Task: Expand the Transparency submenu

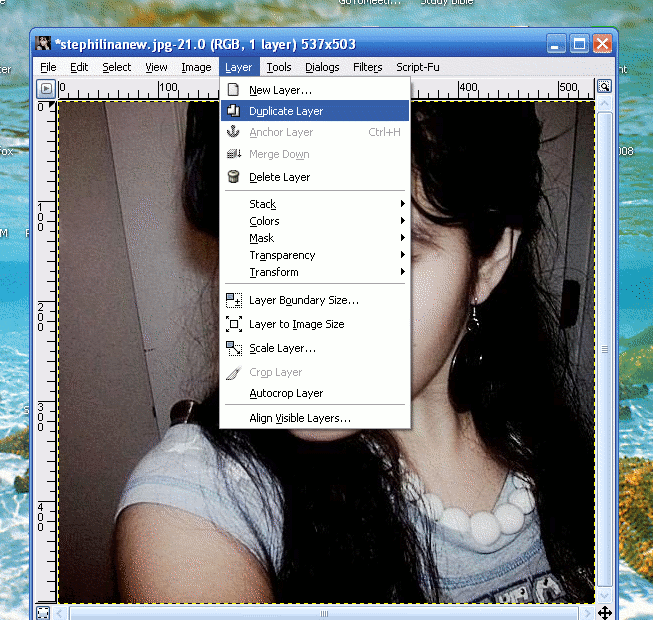Action: [x=315, y=255]
